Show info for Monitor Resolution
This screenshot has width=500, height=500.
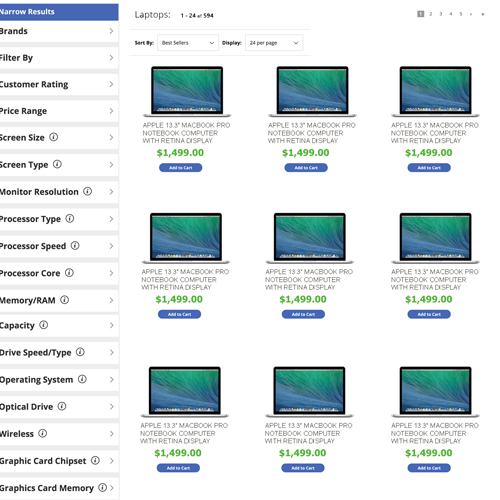pyautogui.click(x=87, y=191)
